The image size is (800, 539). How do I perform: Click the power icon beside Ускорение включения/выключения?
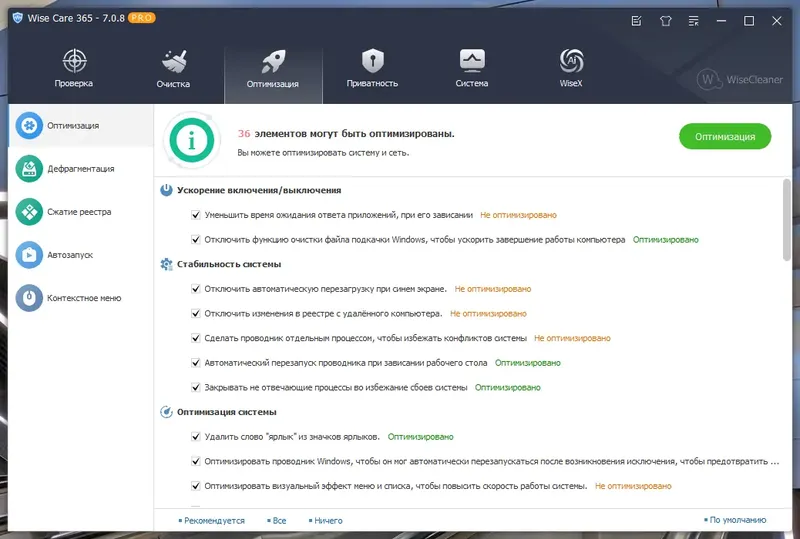click(166, 190)
